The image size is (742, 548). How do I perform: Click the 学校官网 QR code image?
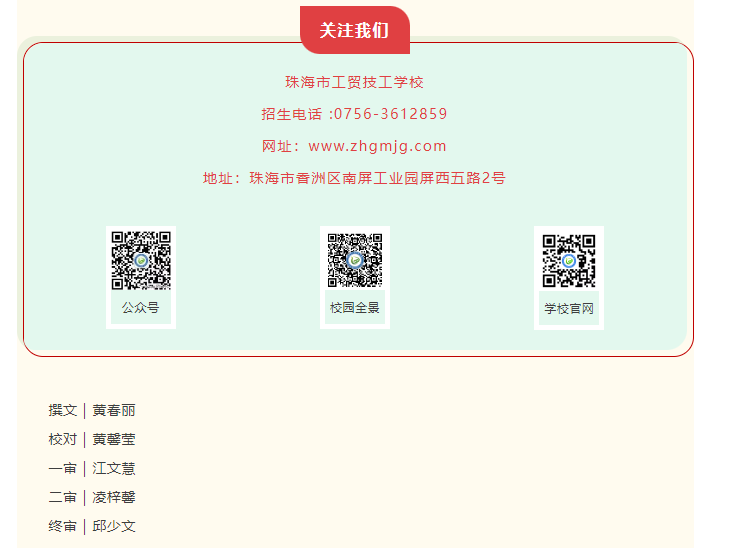click(569, 260)
